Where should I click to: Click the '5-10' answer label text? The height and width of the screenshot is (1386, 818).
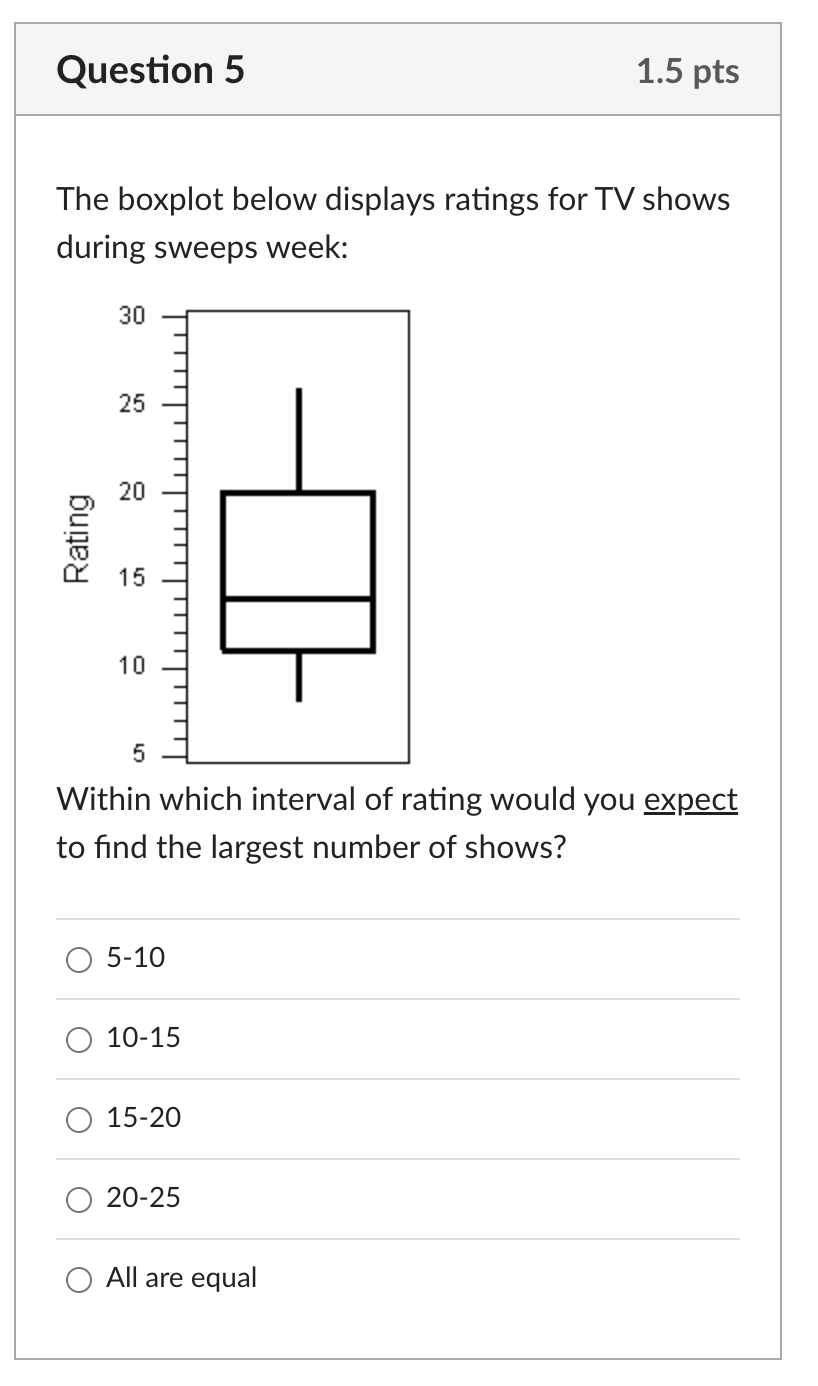134,958
